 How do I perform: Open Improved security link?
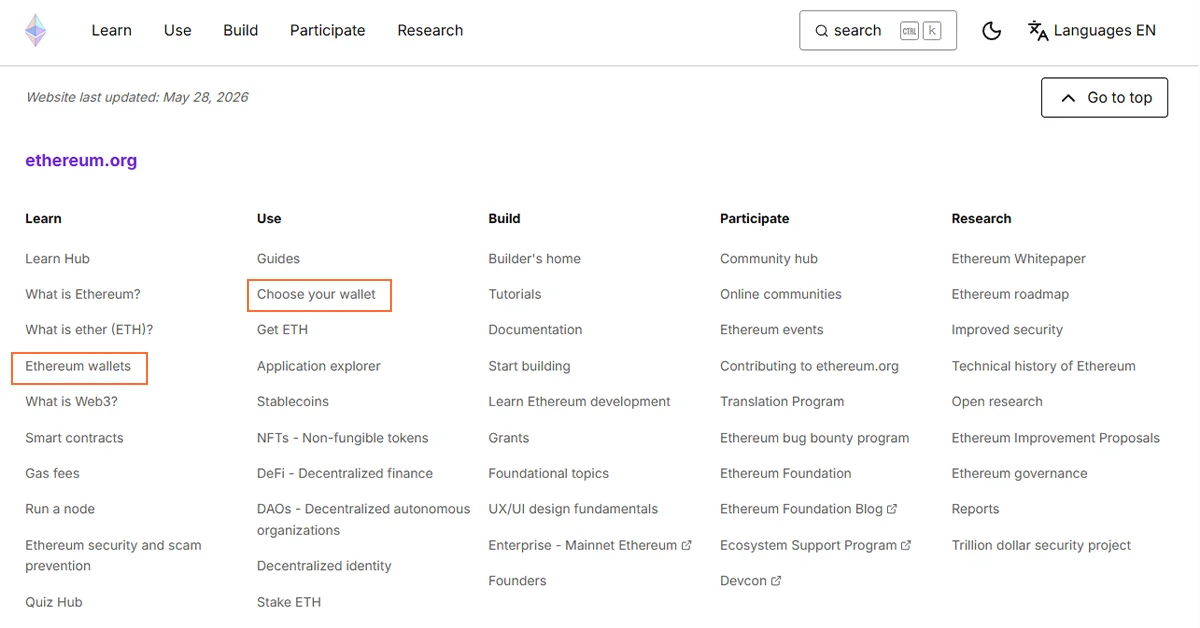pos(1007,329)
